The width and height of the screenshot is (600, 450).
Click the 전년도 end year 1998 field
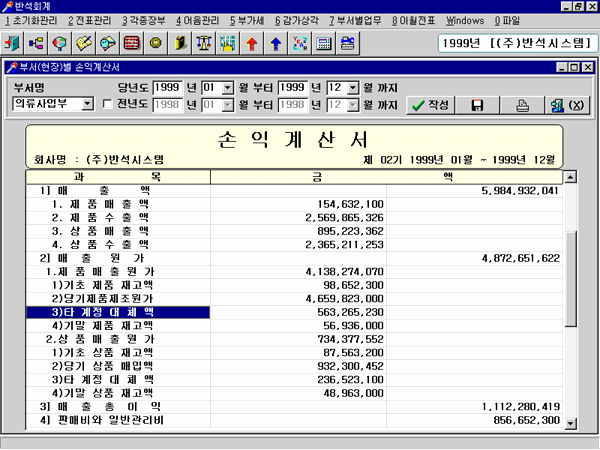[x=293, y=105]
